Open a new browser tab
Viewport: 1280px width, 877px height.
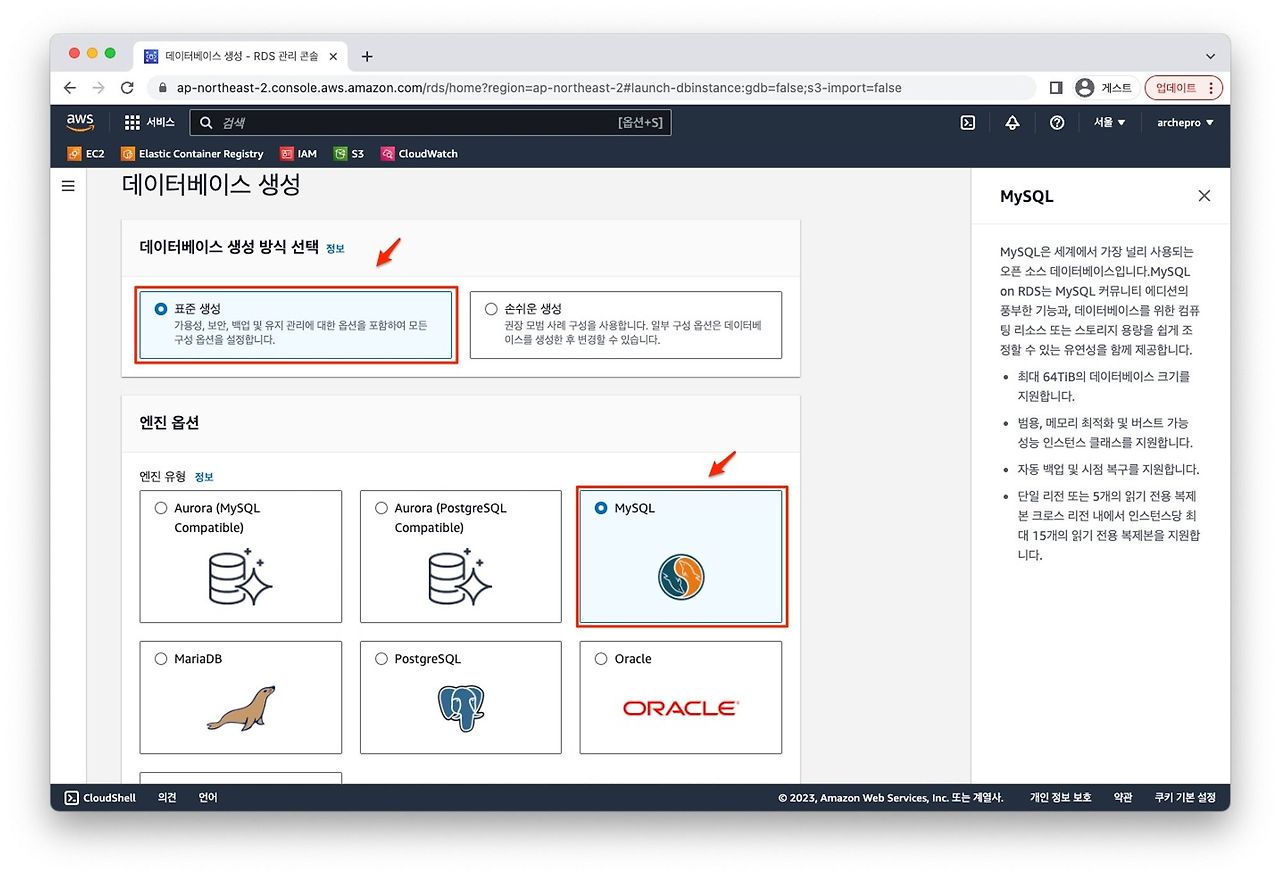(x=367, y=56)
